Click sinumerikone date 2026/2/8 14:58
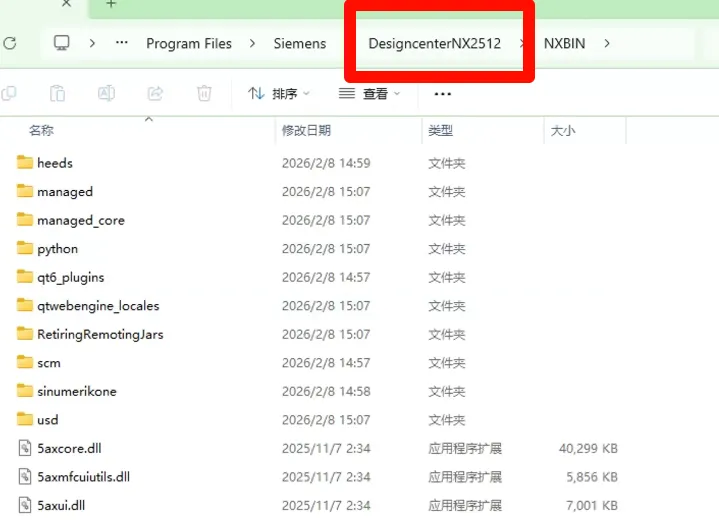 coord(326,391)
